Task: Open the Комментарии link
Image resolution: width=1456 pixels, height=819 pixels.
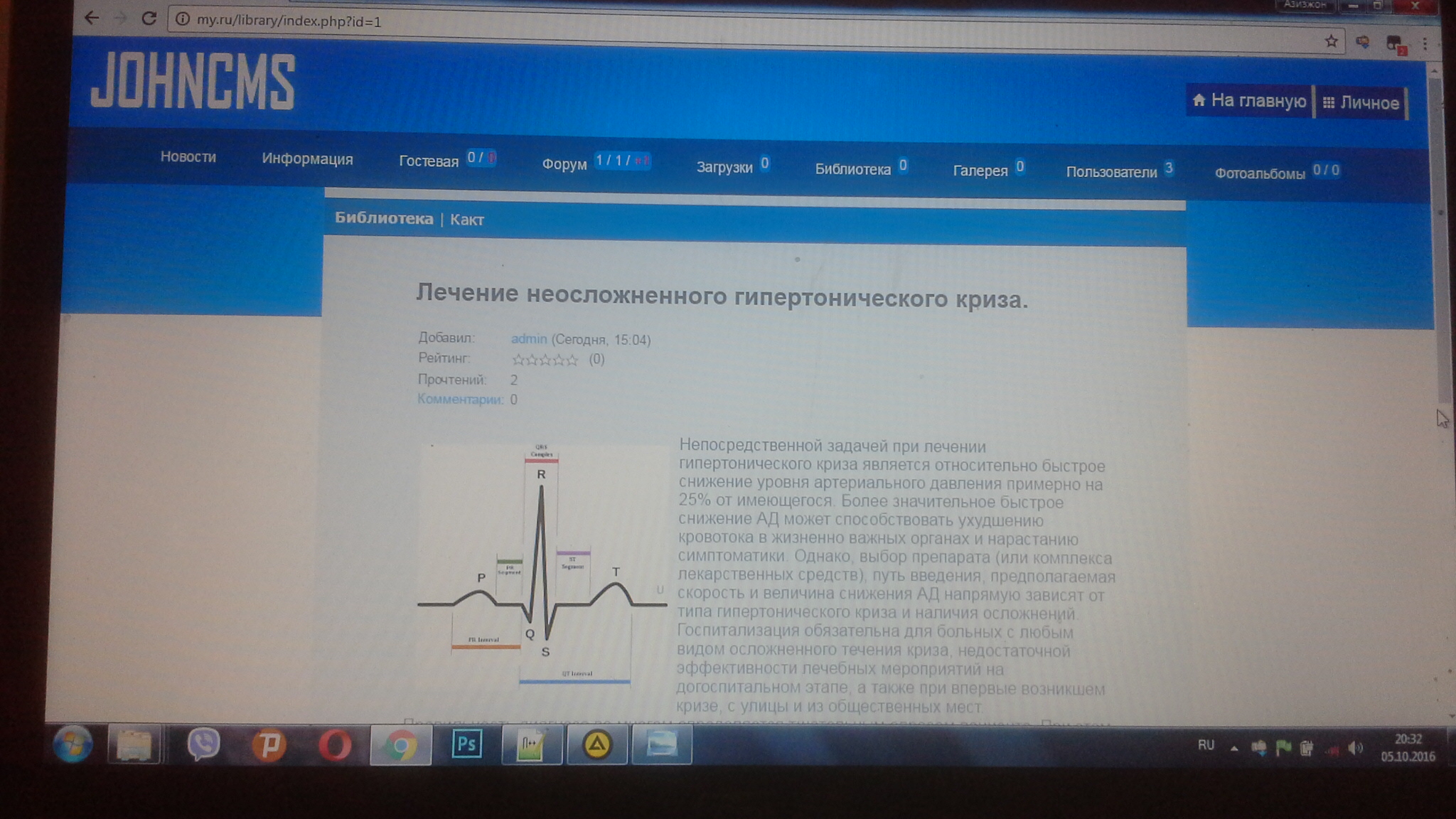Action: point(459,400)
